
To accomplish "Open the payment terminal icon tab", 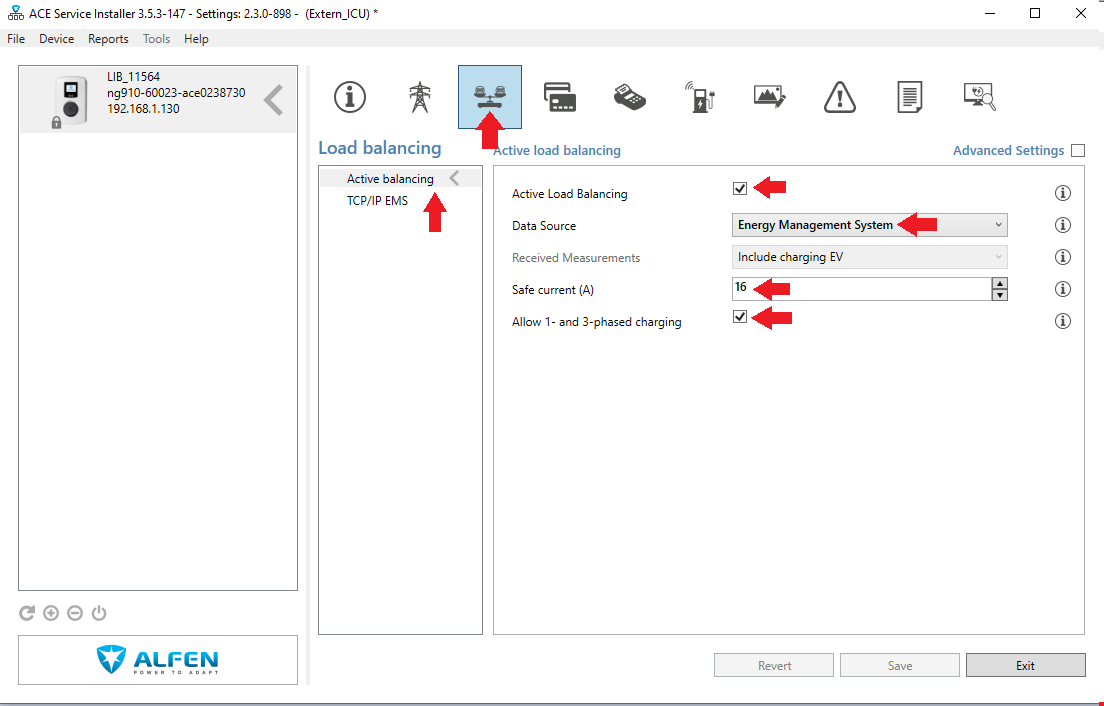I will tap(630, 97).
